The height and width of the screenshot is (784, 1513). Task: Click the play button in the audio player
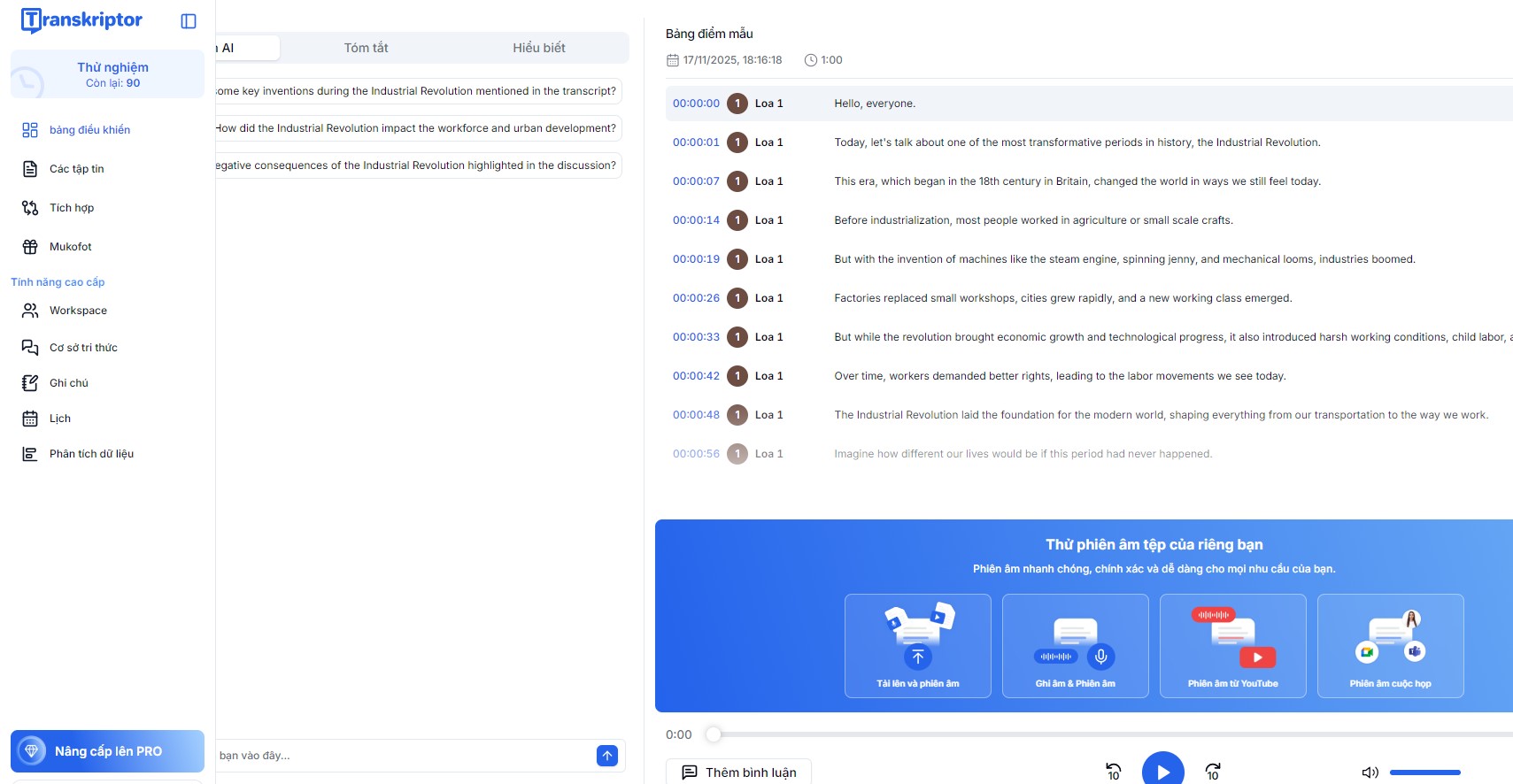pyautogui.click(x=1162, y=771)
